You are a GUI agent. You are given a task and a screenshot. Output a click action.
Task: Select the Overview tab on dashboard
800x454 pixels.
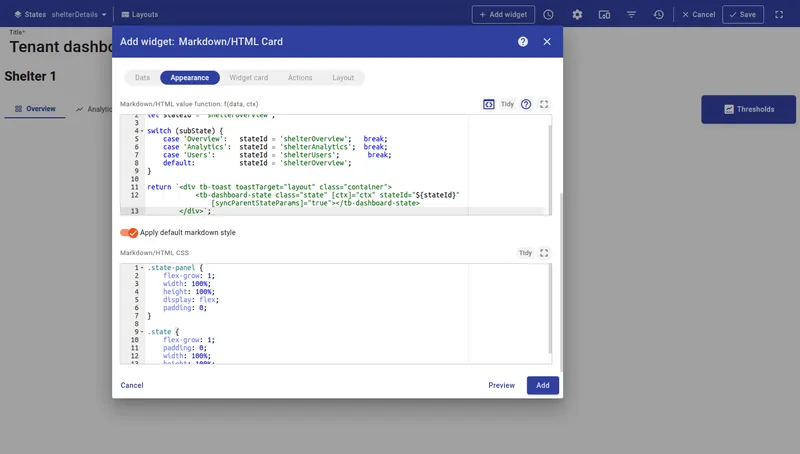(x=35, y=109)
